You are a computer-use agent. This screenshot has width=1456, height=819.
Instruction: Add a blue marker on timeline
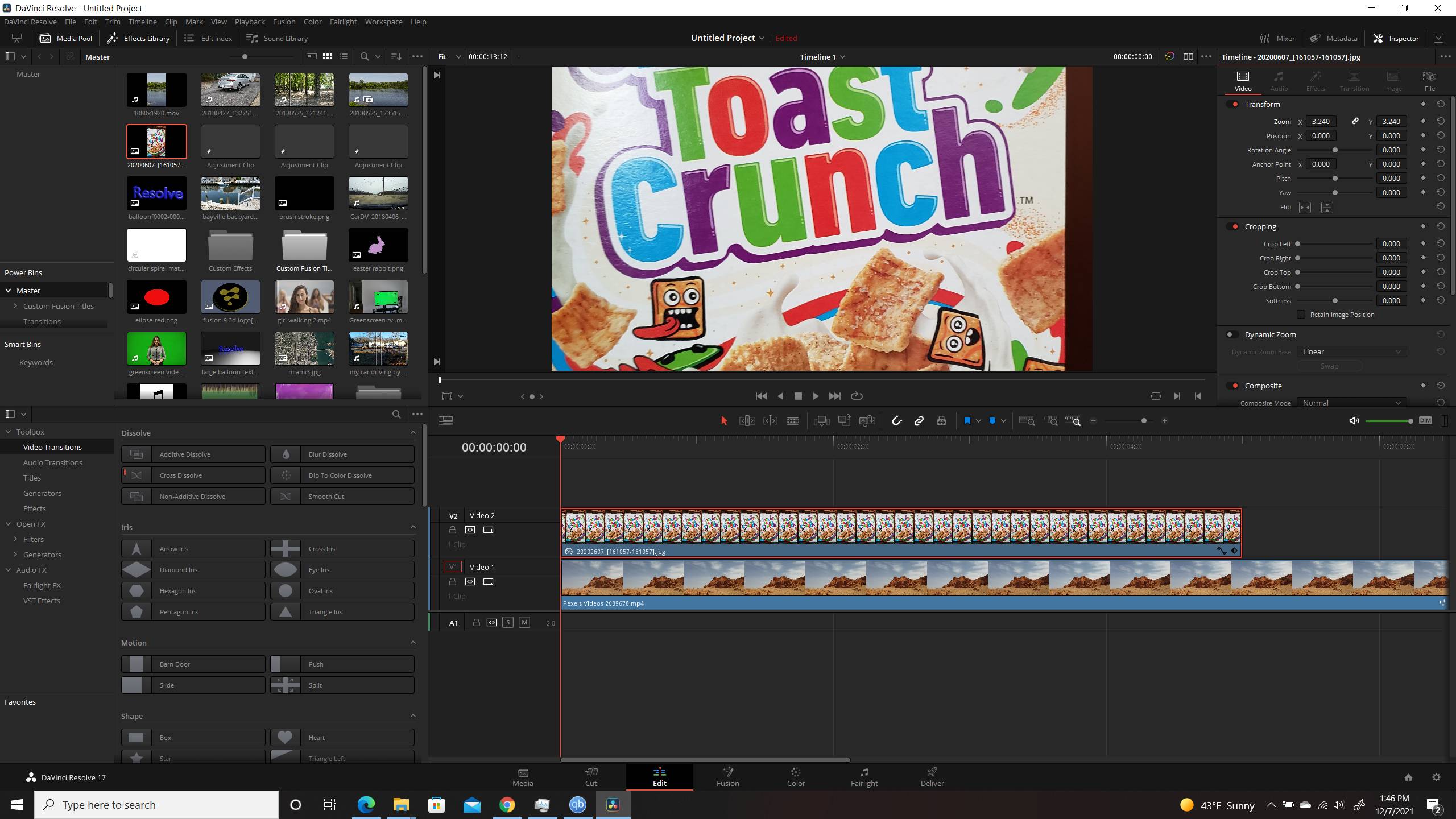tap(992, 421)
